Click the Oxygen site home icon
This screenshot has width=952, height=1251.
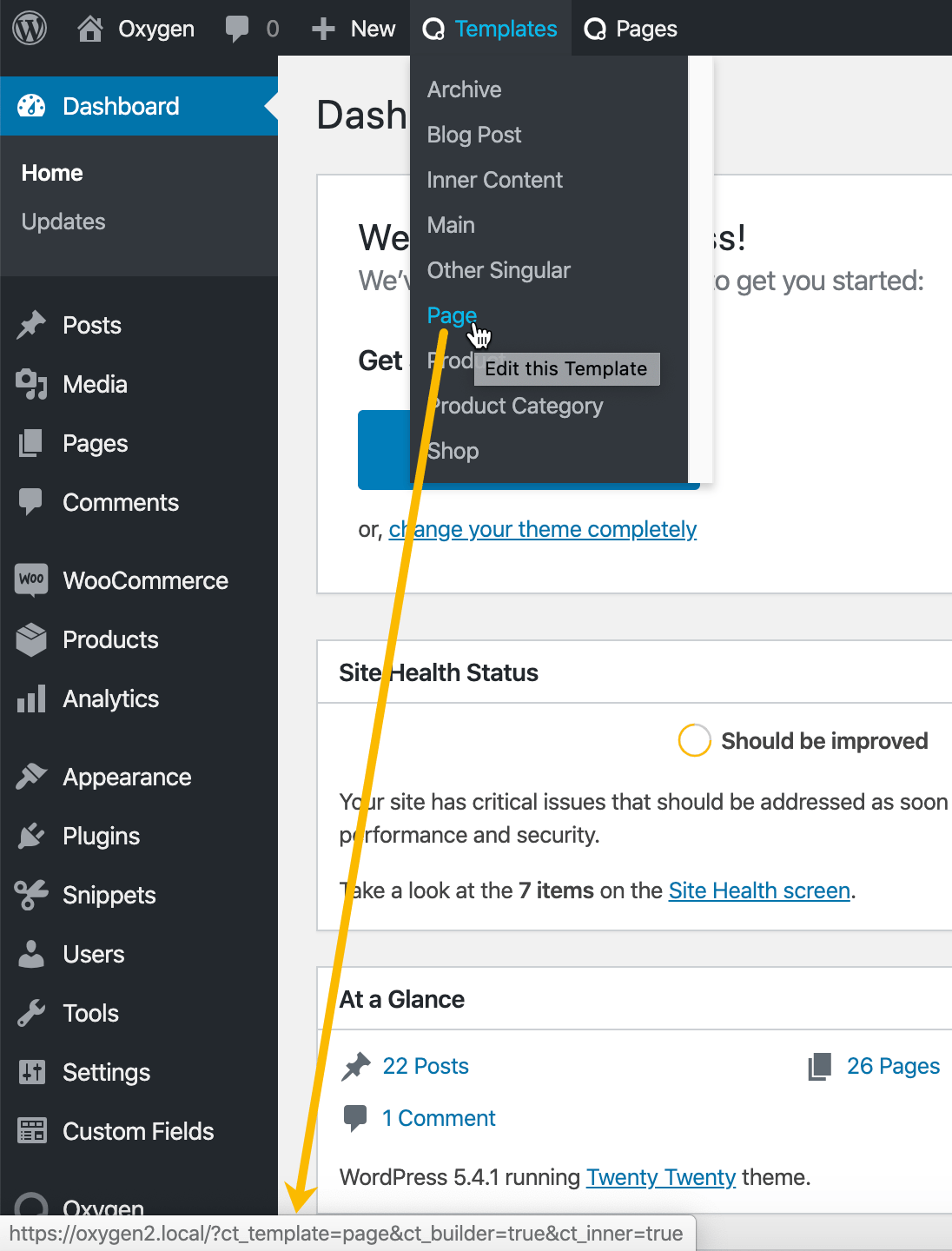point(89,29)
